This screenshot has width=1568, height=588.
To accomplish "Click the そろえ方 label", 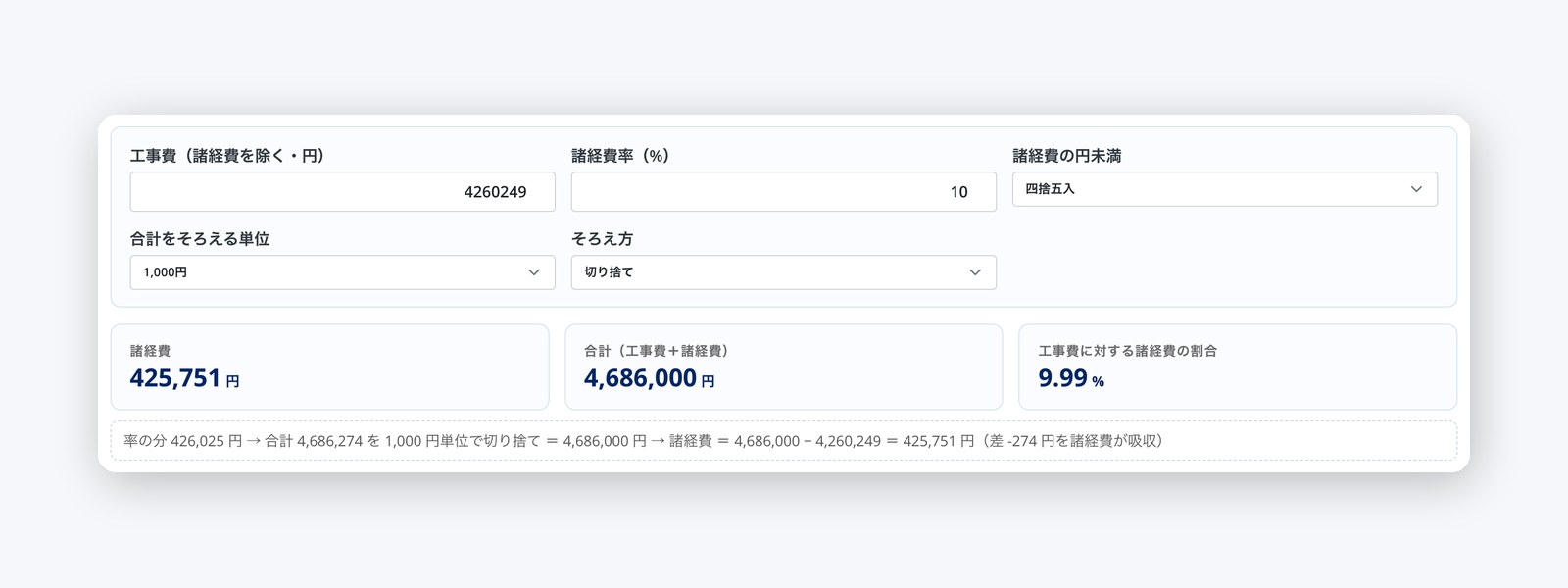I will (x=602, y=239).
